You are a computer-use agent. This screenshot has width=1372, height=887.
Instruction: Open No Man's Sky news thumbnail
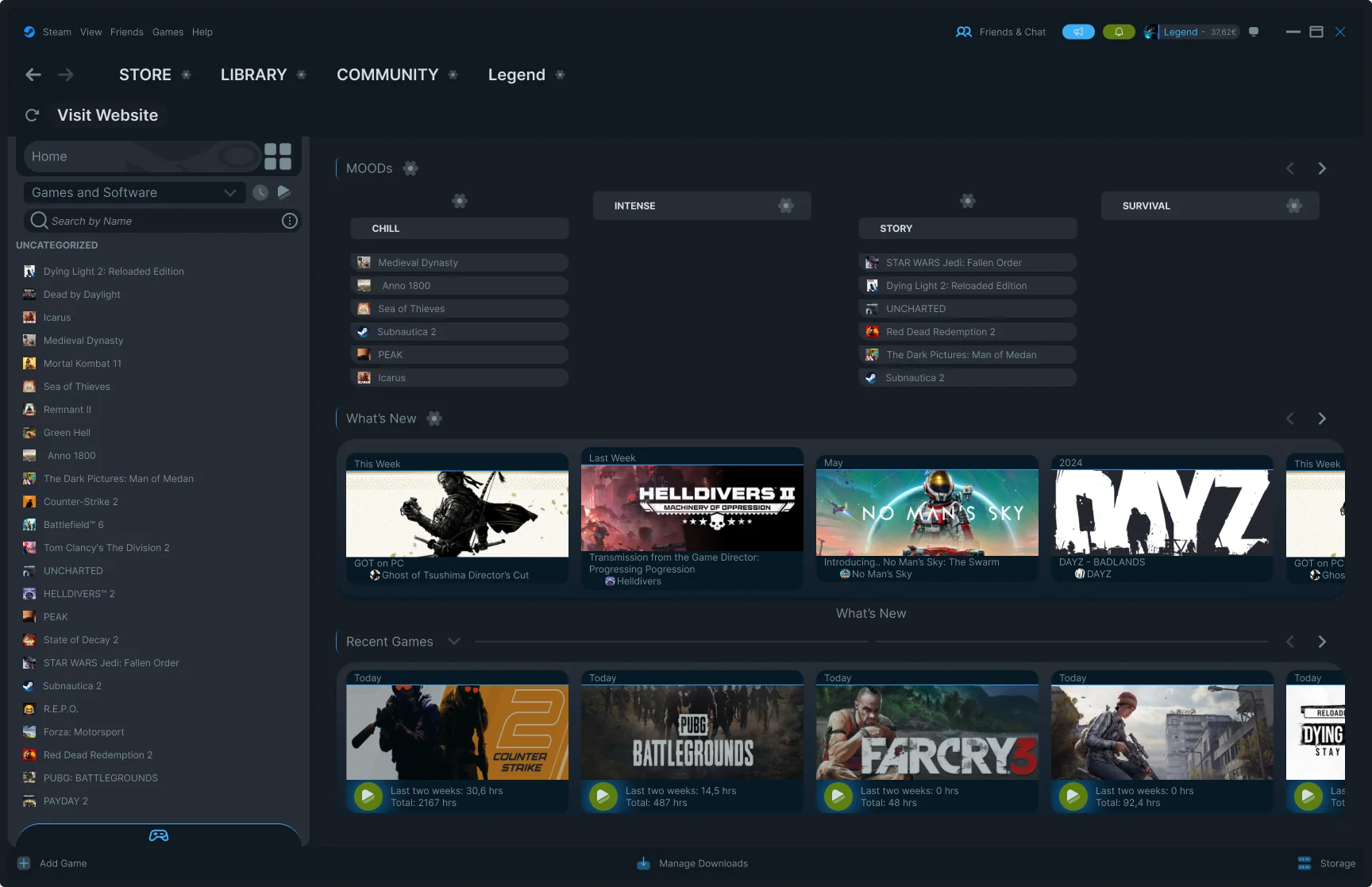click(927, 513)
